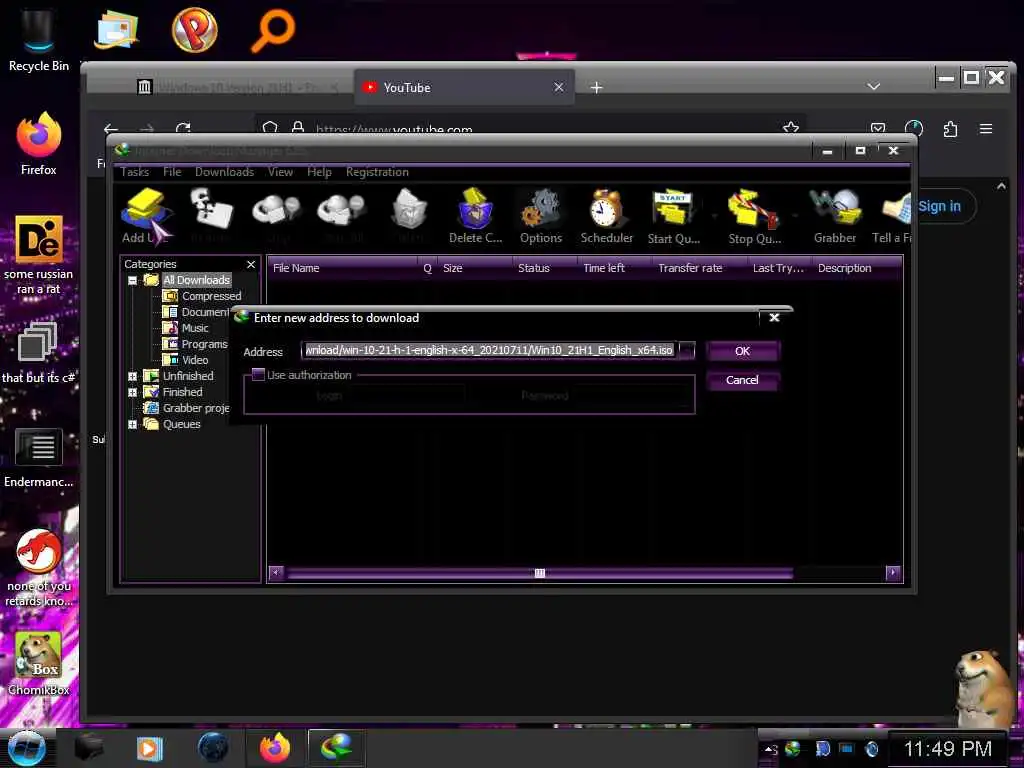Open the File menu

tap(172, 172)
